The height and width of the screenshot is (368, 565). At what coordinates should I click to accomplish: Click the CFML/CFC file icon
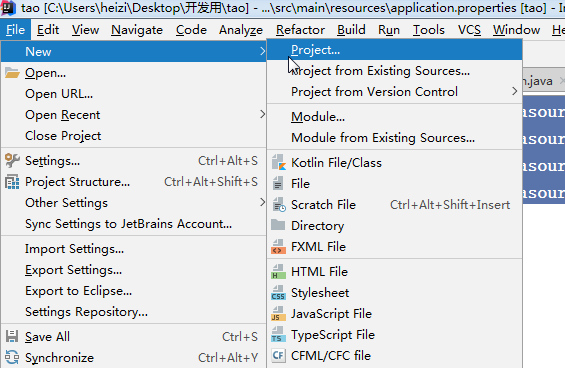pos(279,356)
